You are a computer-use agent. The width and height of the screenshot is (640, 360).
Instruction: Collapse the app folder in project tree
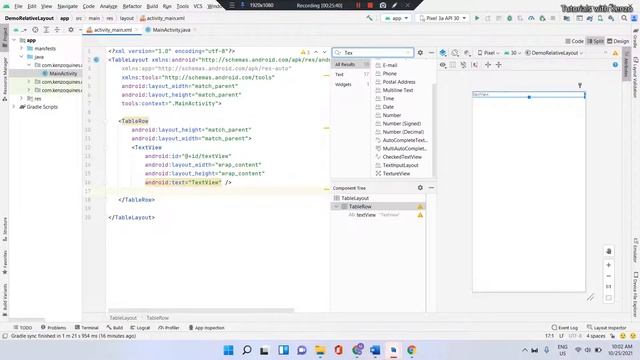coord(14,40)
